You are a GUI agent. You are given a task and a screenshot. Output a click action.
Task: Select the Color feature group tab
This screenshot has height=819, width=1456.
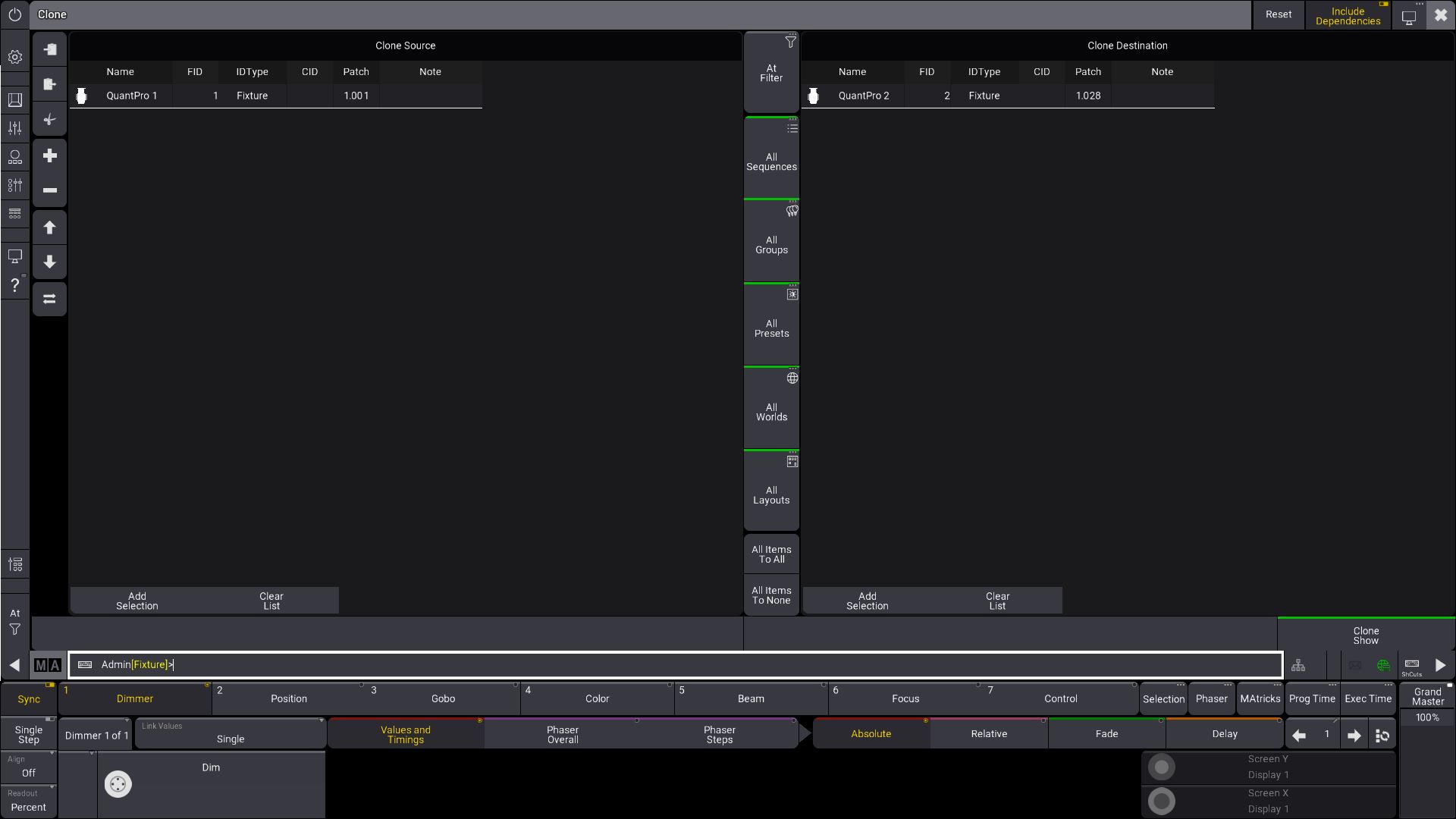coord(597,698)
